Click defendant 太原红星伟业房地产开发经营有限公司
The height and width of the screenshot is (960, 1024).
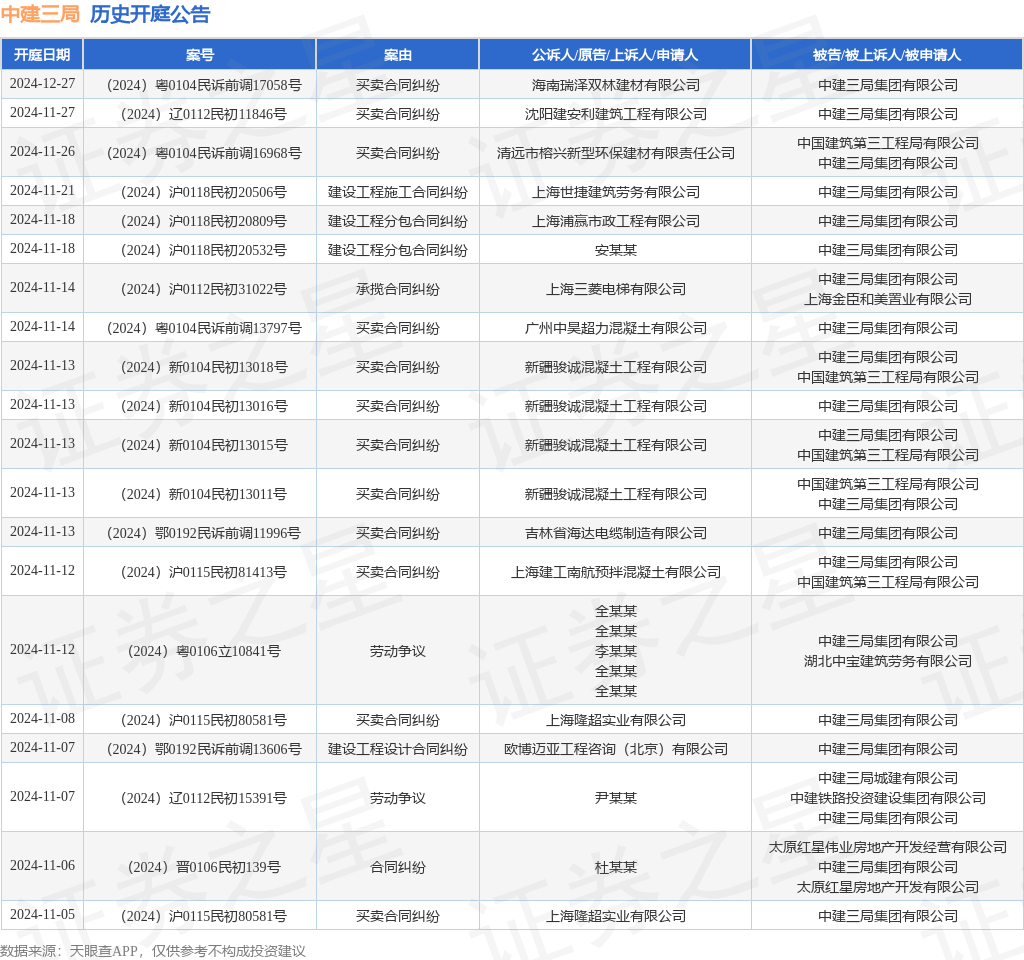pyautogui.click(x=888, y=847)
